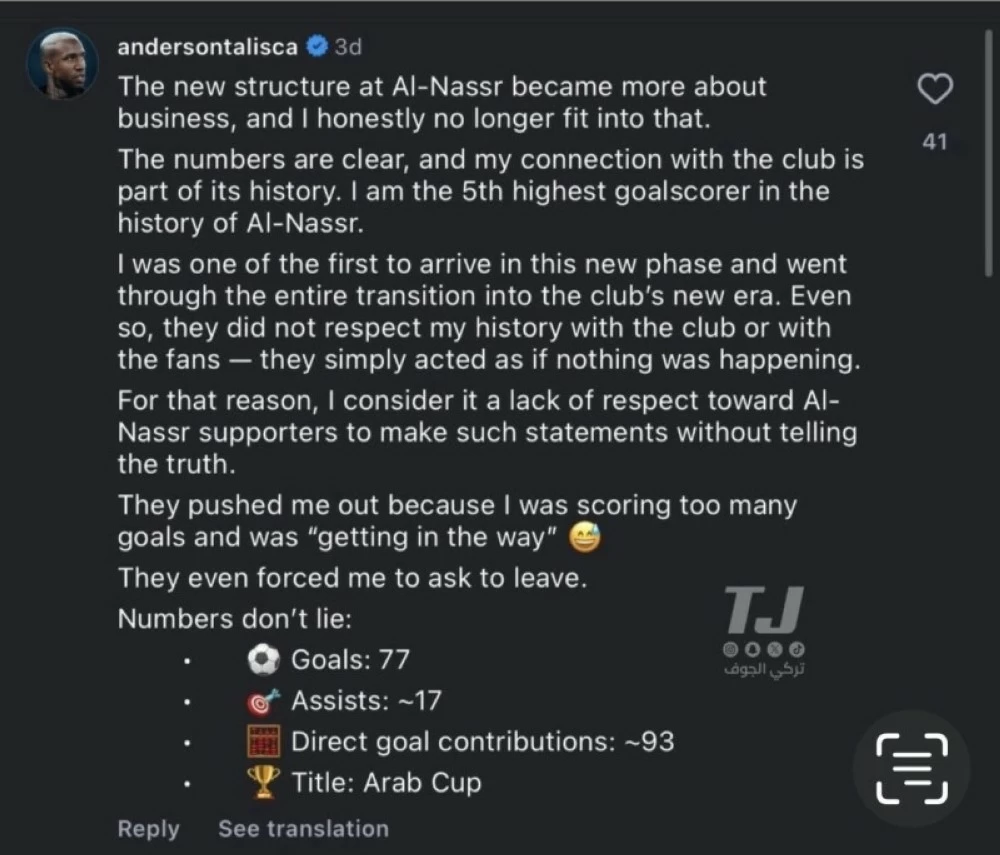
Task: Click the "Numbers don't lie:" line
Action: 235,619
